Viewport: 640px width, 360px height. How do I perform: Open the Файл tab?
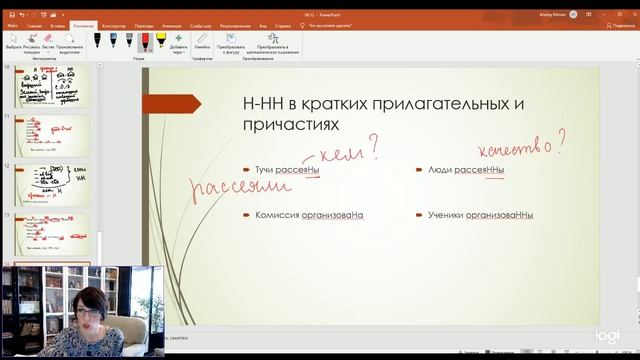(12, 26)
